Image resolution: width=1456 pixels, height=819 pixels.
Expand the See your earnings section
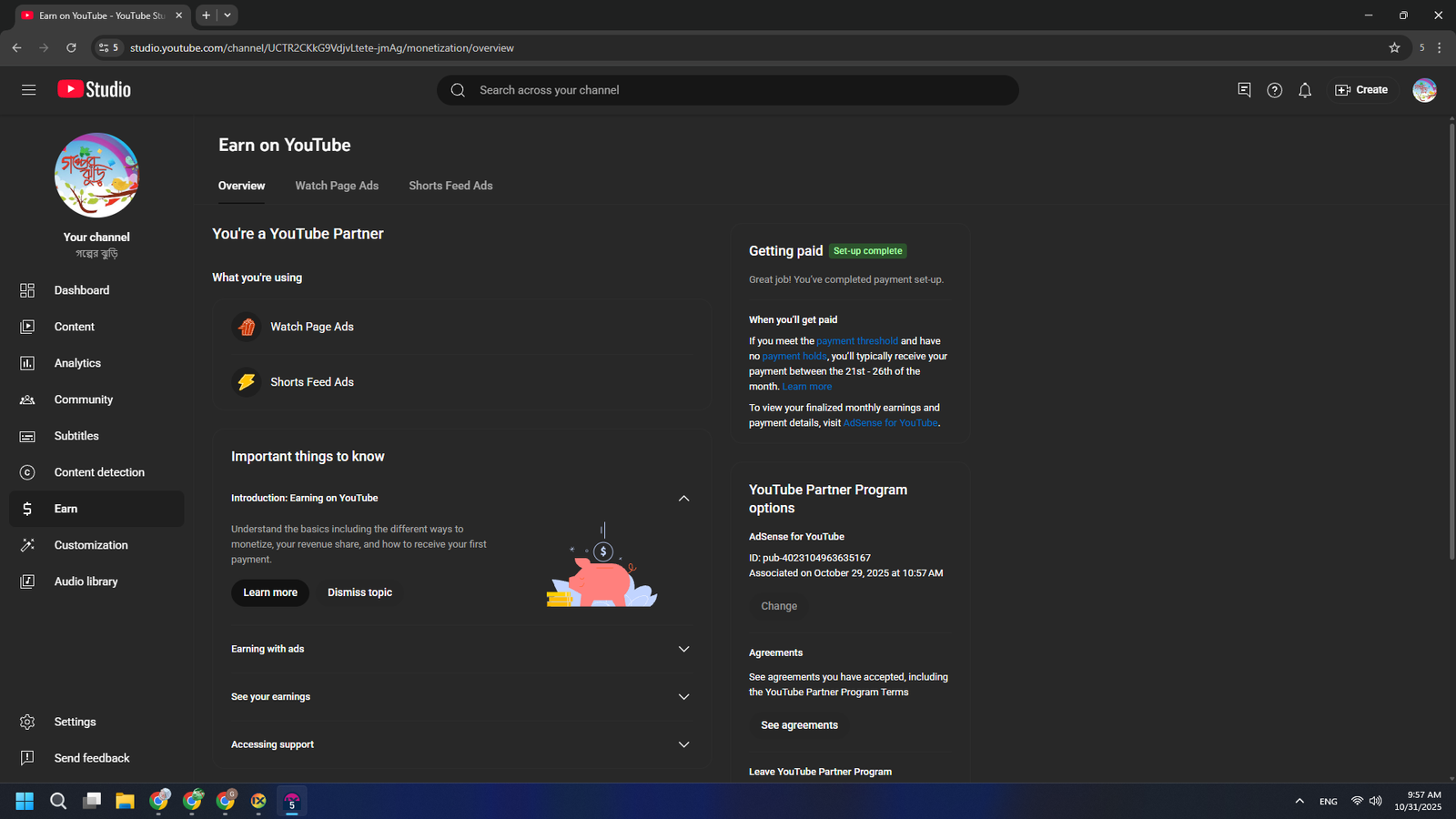click(x=683, y=697)
